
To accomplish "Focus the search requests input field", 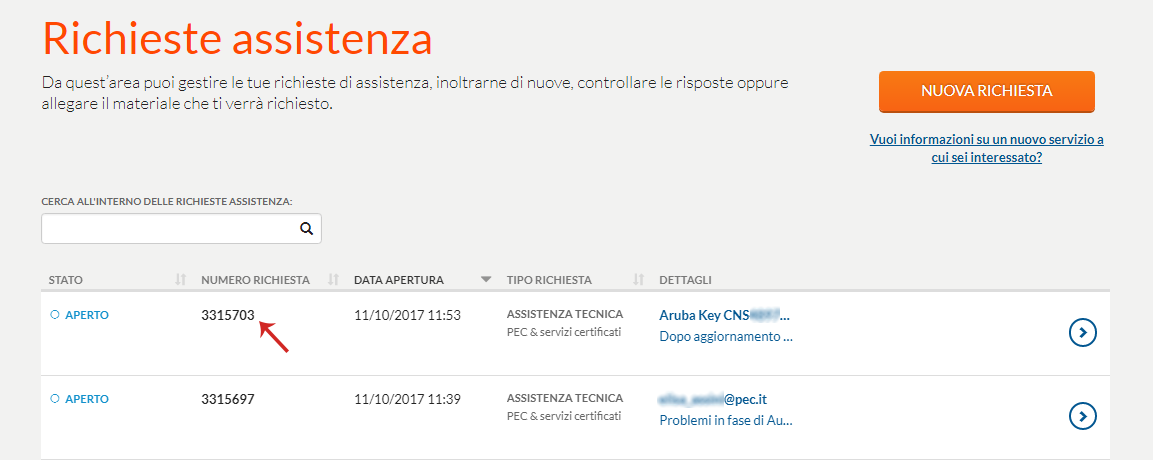I will 182,229.
